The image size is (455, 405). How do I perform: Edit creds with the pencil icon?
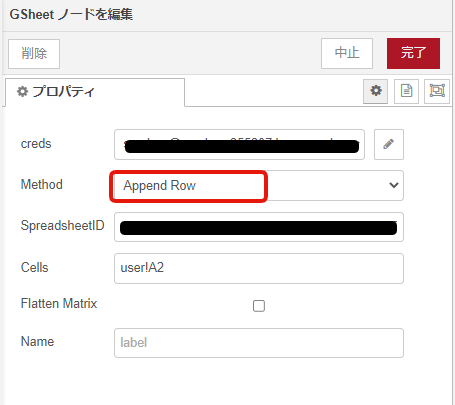(x=389, y=144)
